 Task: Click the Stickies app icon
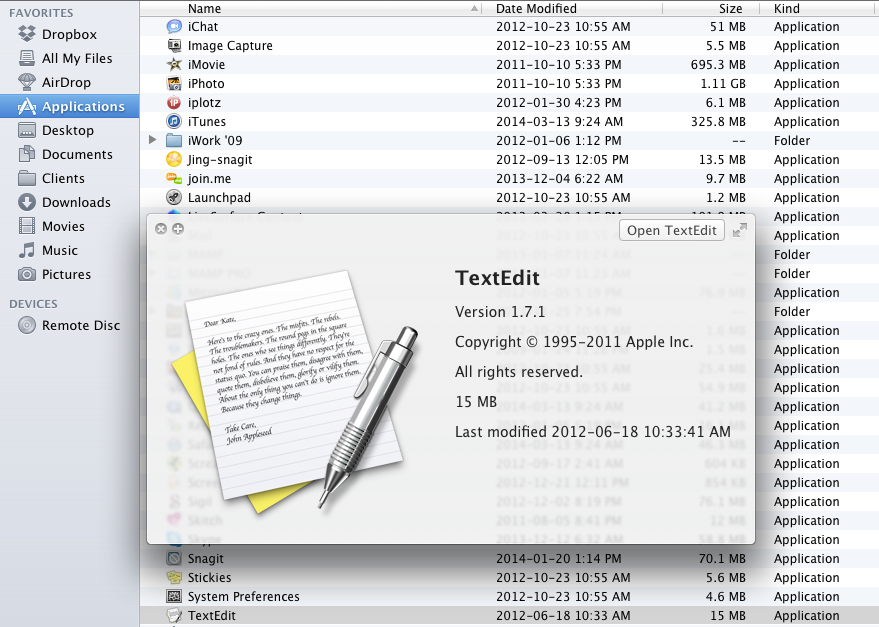(174, 578)
